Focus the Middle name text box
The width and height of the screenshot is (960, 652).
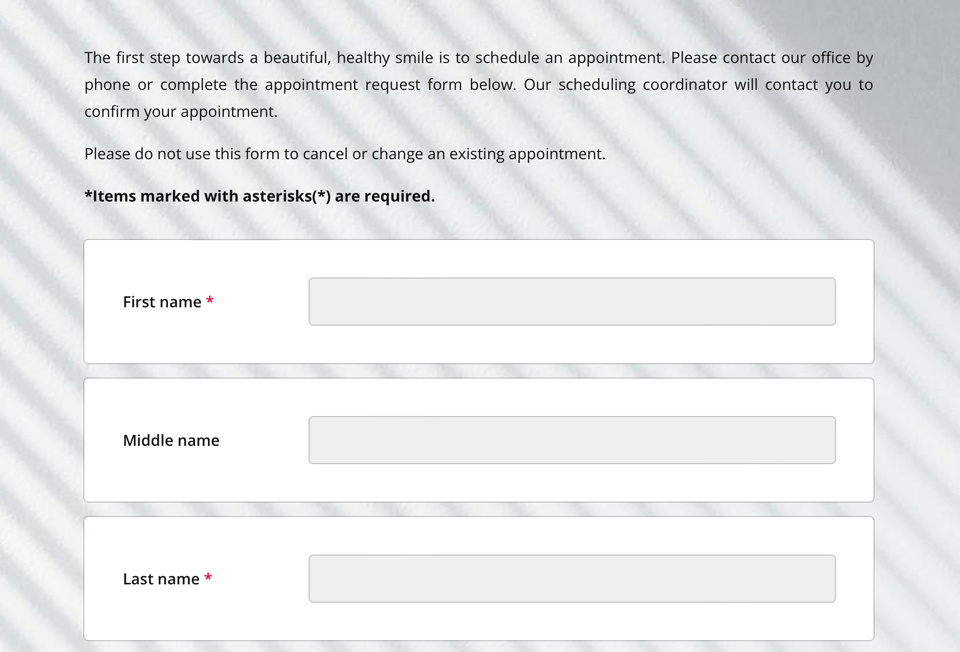[x=571, y=440]
